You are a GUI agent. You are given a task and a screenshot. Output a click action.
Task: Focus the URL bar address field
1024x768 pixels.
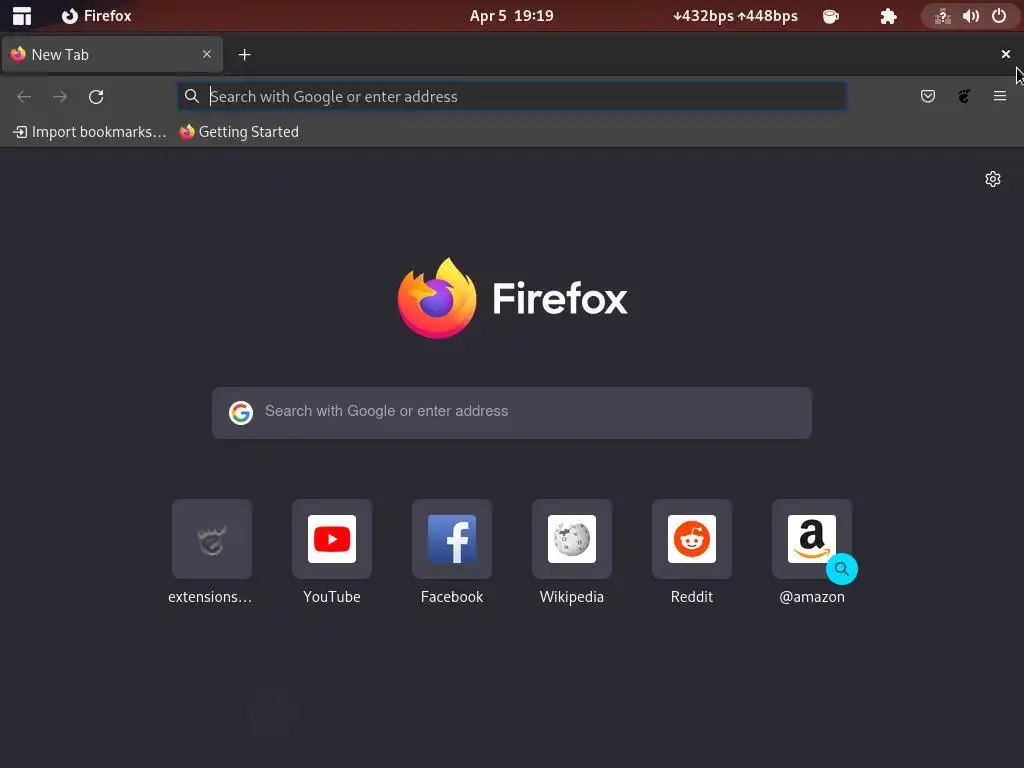[x=512, y=97]
